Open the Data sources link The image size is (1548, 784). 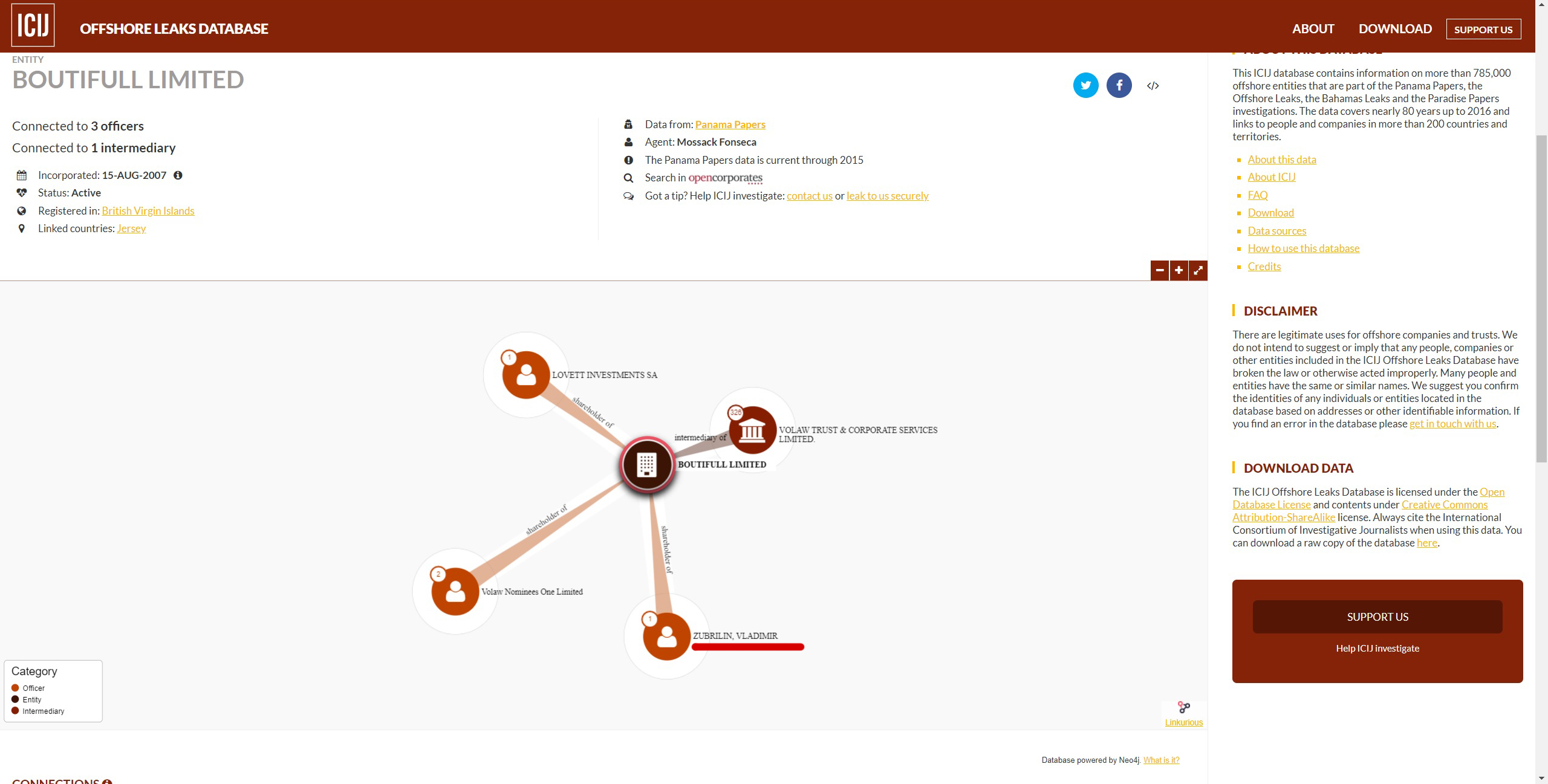[1276, 231]
